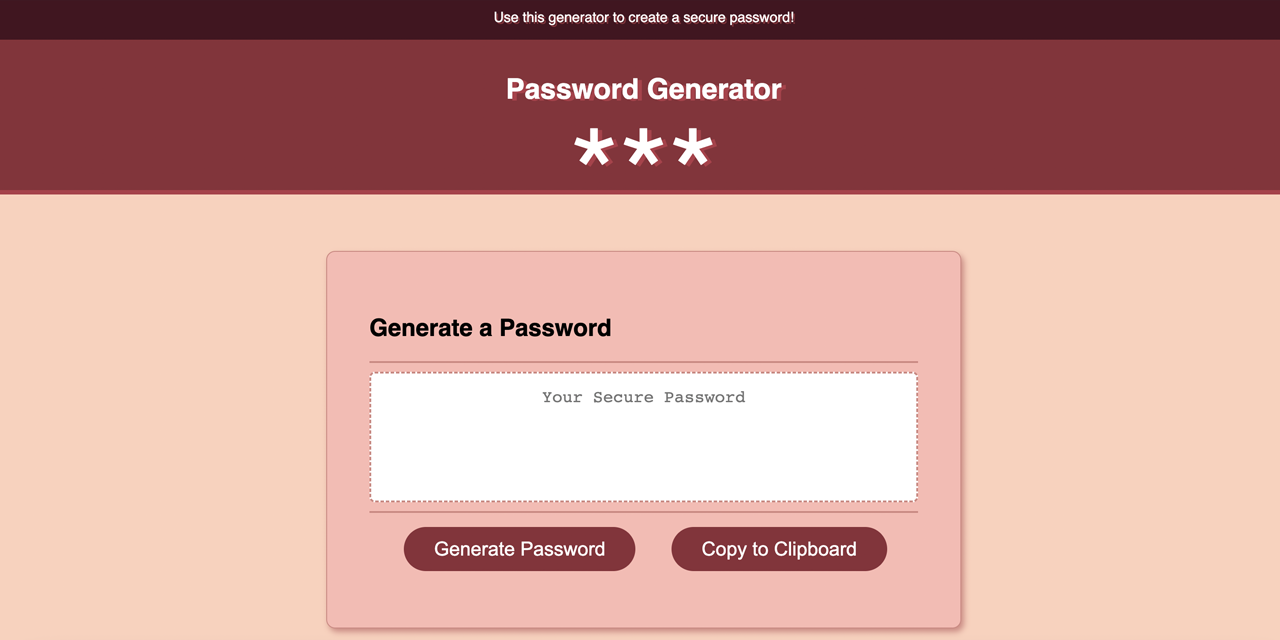
Task: Click inside the Your Secure Password field
Action: (x=643, y=435)
